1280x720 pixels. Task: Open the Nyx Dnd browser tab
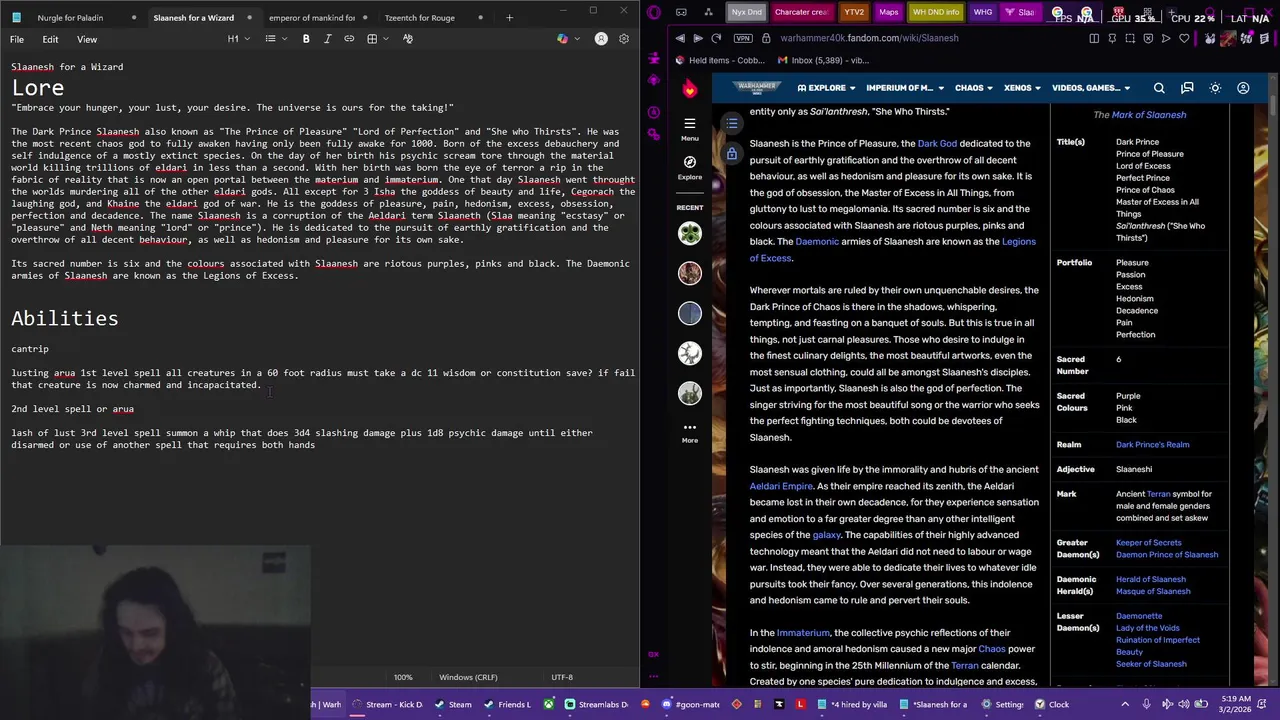pos(746,12)
